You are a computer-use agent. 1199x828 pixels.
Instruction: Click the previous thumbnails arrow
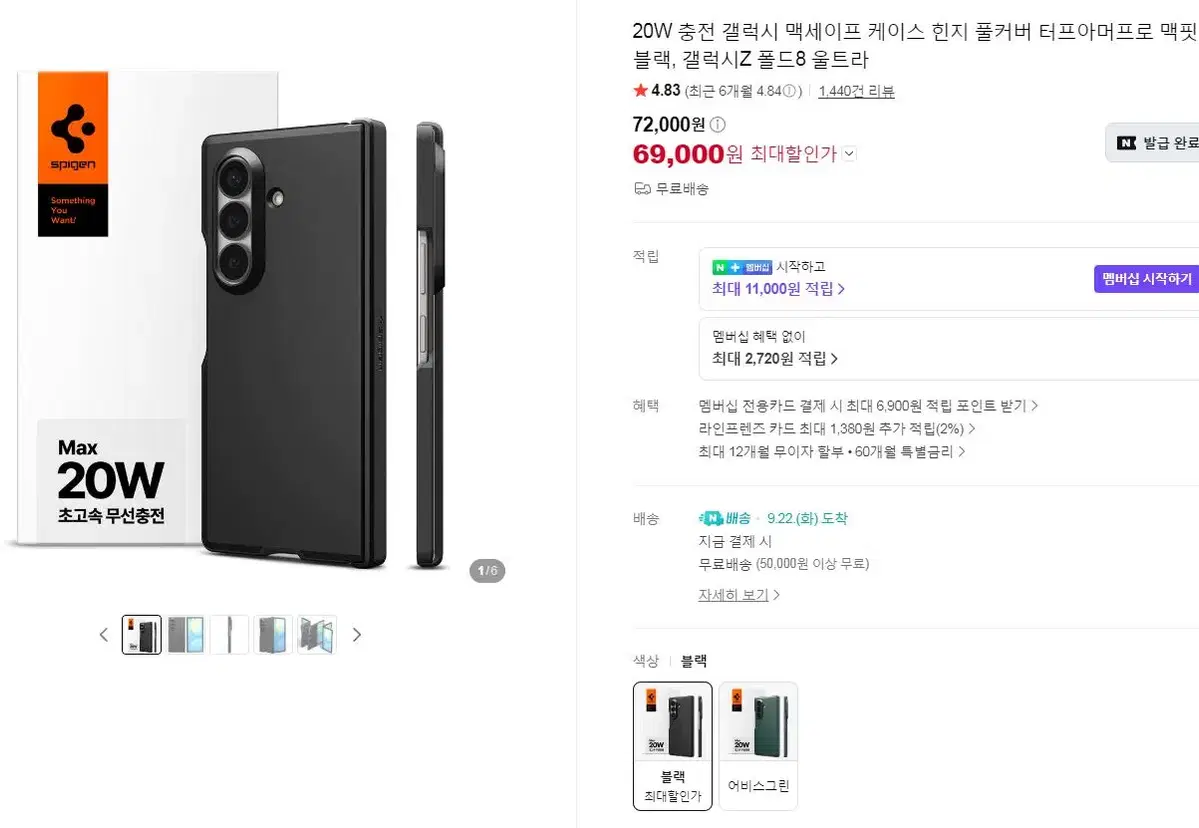pos(104,635)
